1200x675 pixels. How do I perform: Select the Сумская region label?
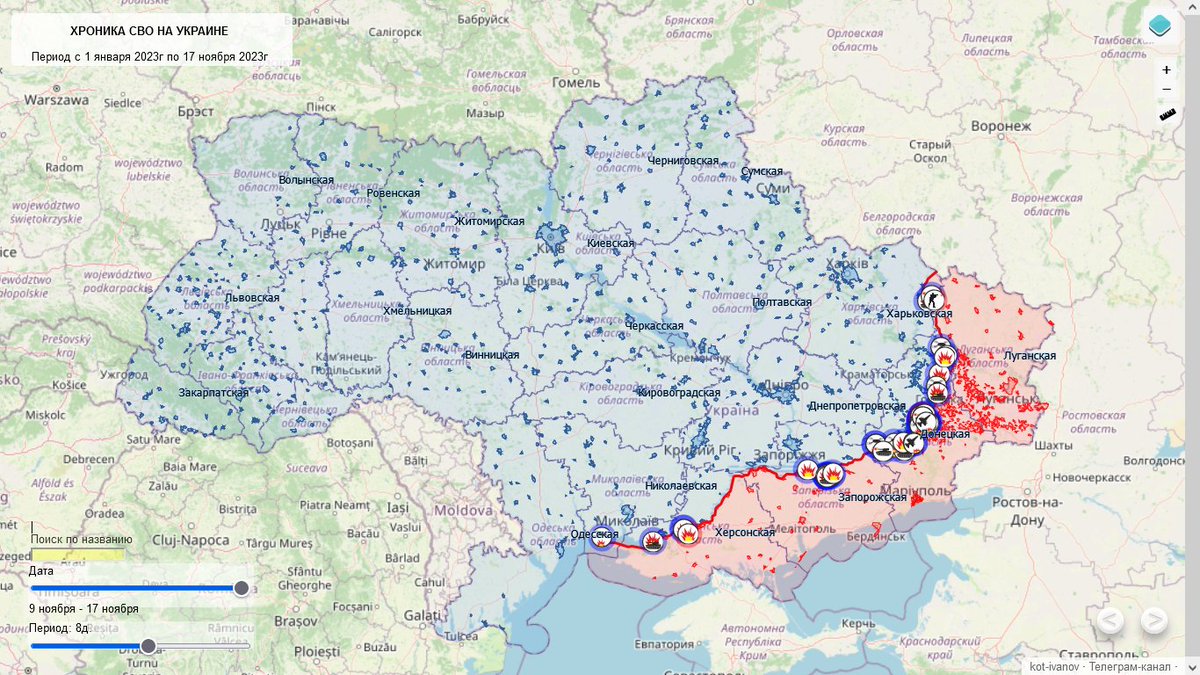tap(762, 172)
